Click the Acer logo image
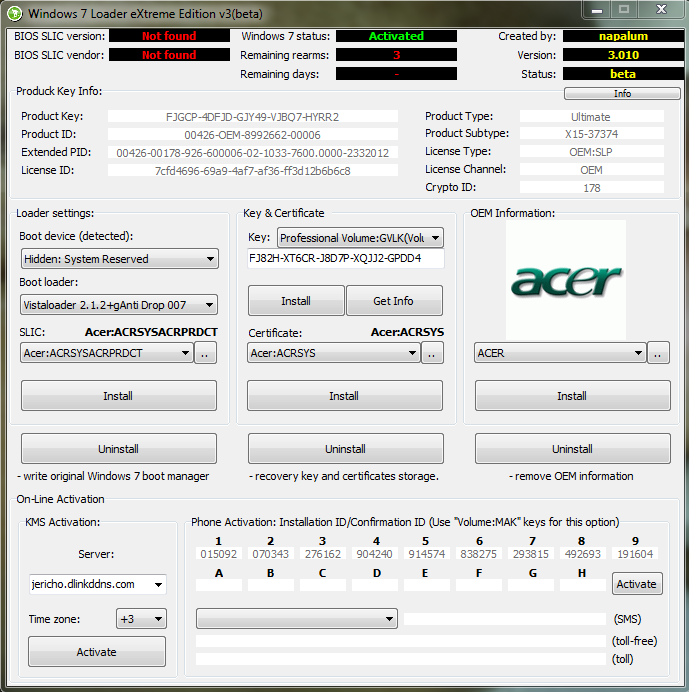This screenshot has width=689, height=692. click(566, 280)
